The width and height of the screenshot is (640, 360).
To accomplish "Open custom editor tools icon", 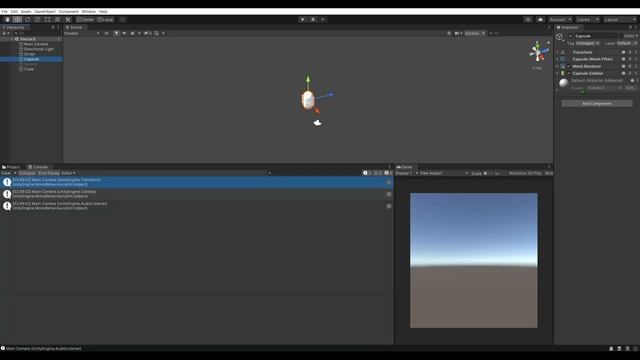I will (68, 20).
